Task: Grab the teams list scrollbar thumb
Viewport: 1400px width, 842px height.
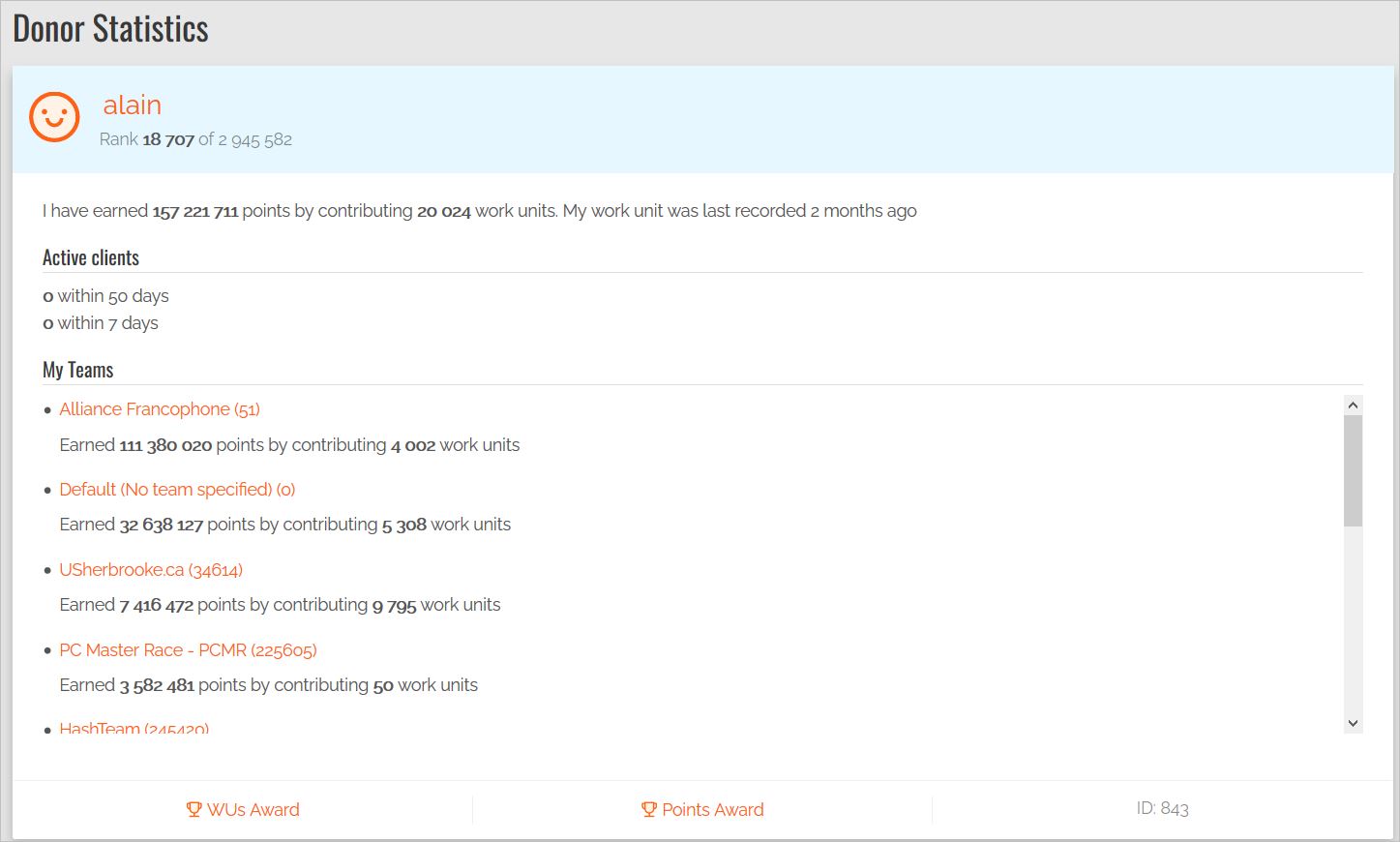Action: (1353, 471)
